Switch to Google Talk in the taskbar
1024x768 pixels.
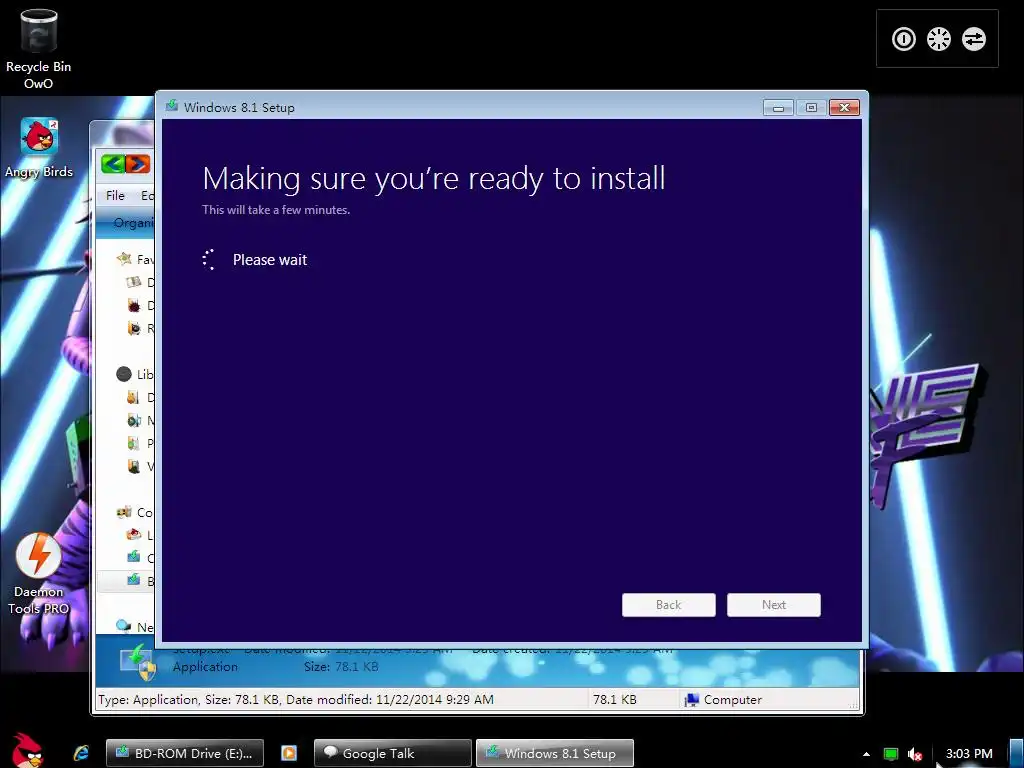392,753
